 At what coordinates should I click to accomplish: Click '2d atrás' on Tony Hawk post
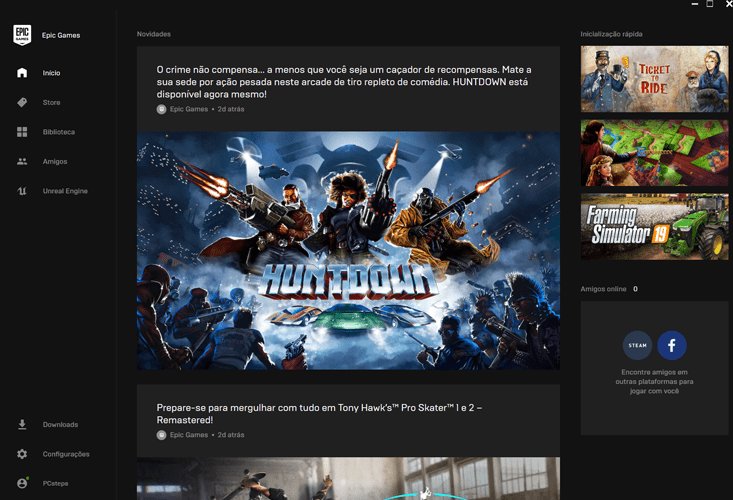231,435
